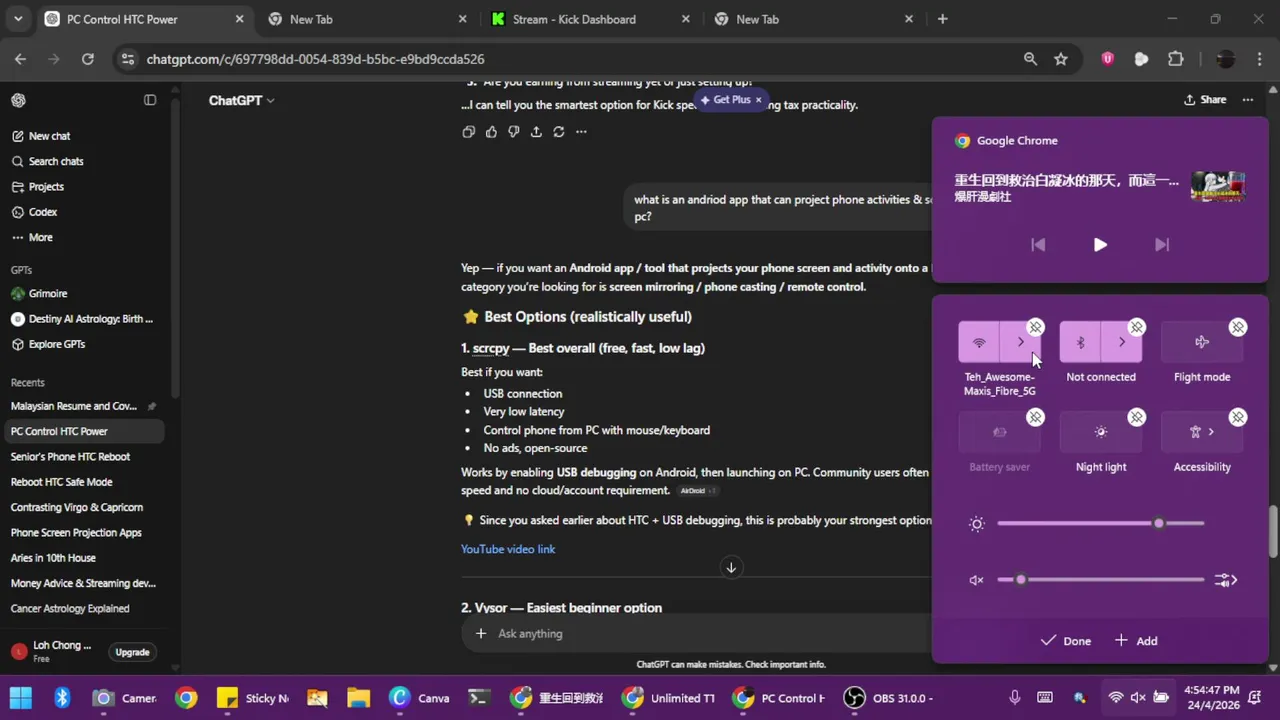Click the plus attach icon in the prompt box

481,633
